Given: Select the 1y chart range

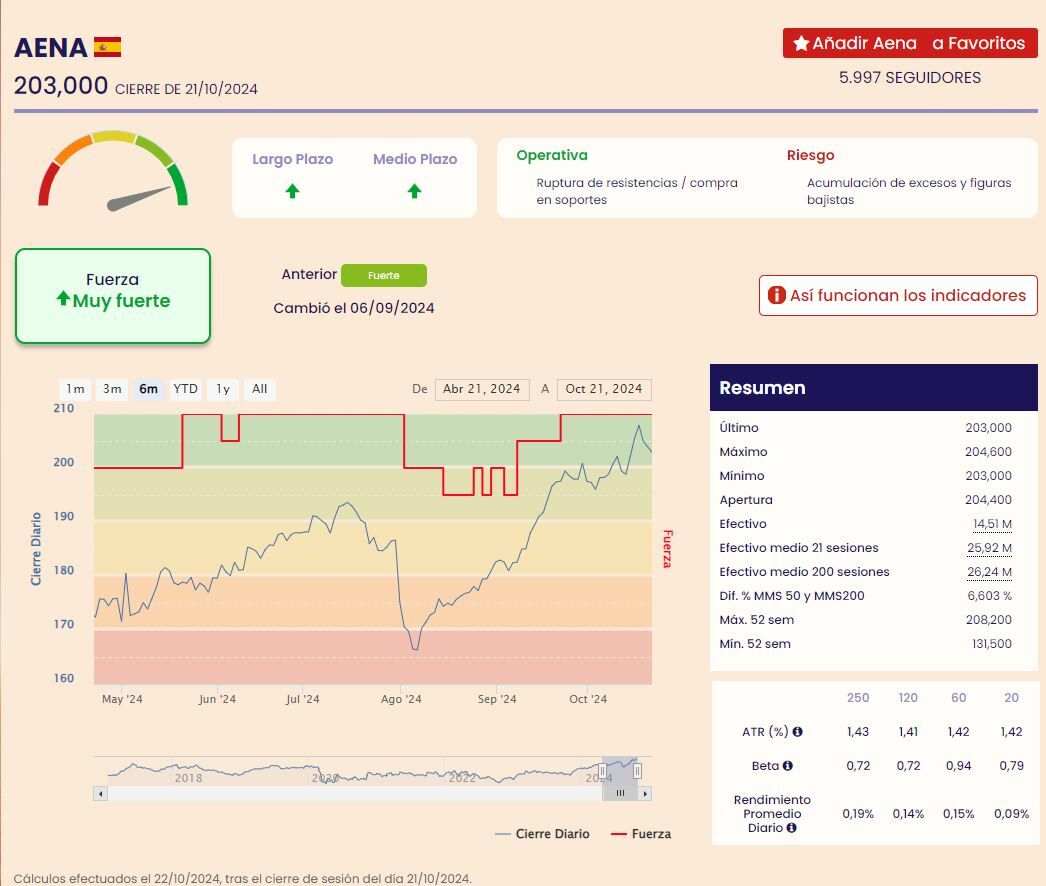Looking at the screenshot, I should tap(223, 389).
